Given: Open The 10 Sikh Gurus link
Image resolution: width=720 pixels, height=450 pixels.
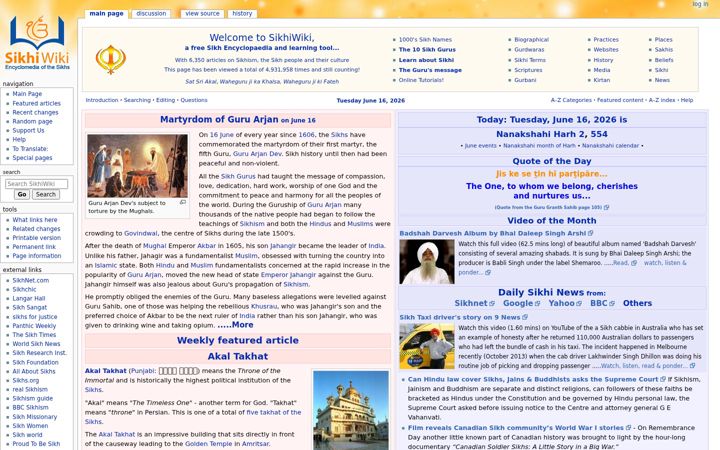Looking at the screenshot, I should point(427,50).
